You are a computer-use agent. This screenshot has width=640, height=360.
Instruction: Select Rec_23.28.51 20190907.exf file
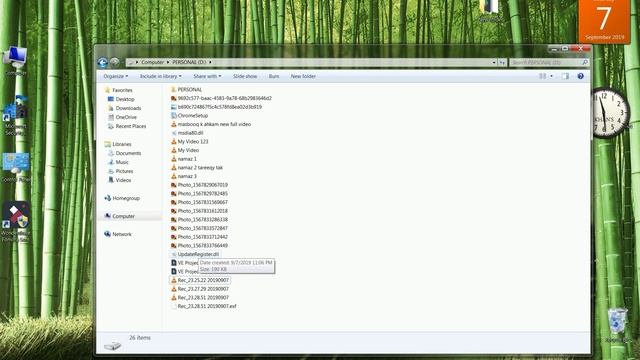[x=207, y=306]
